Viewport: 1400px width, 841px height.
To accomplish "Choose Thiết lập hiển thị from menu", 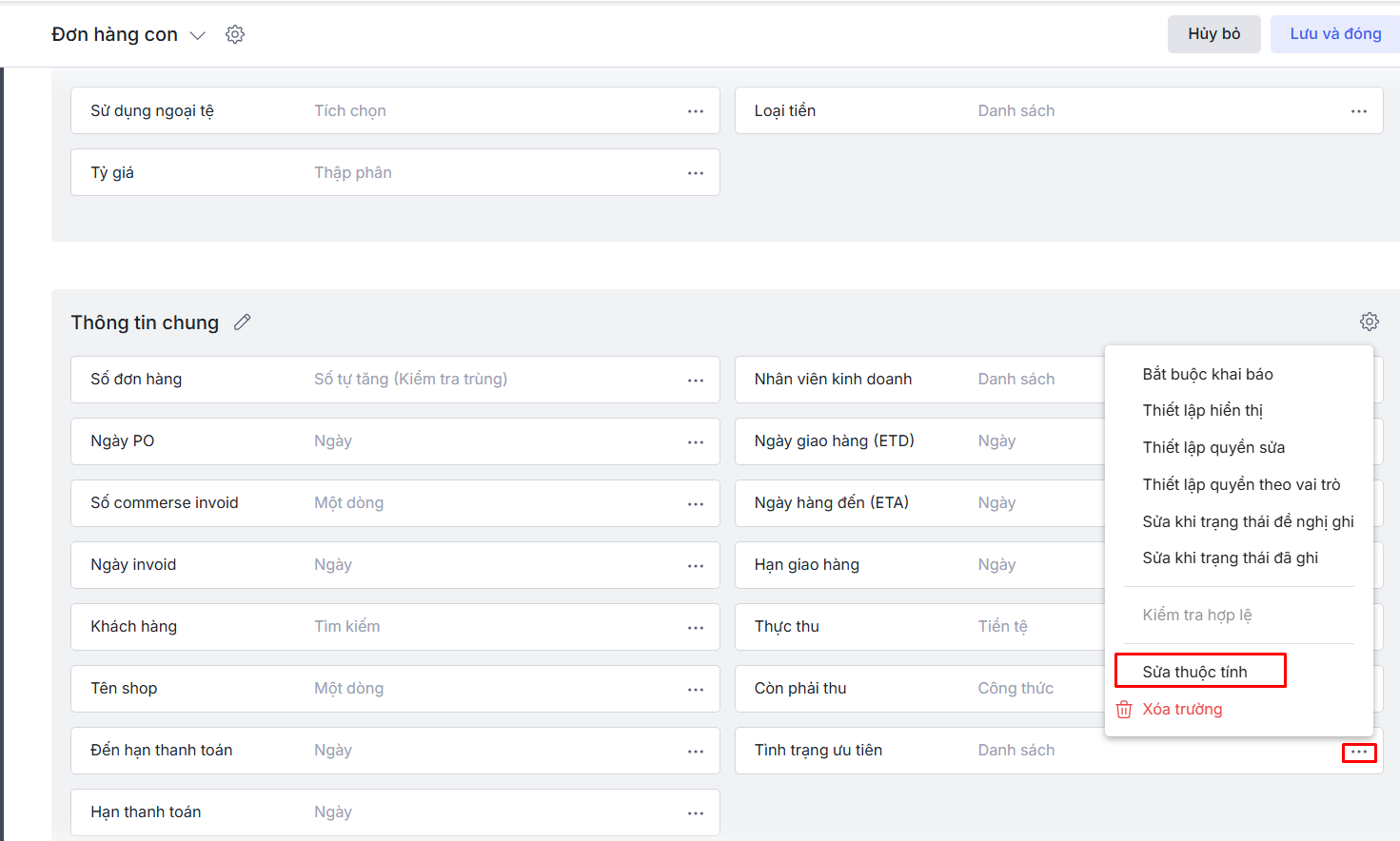I will (1202, 410).
